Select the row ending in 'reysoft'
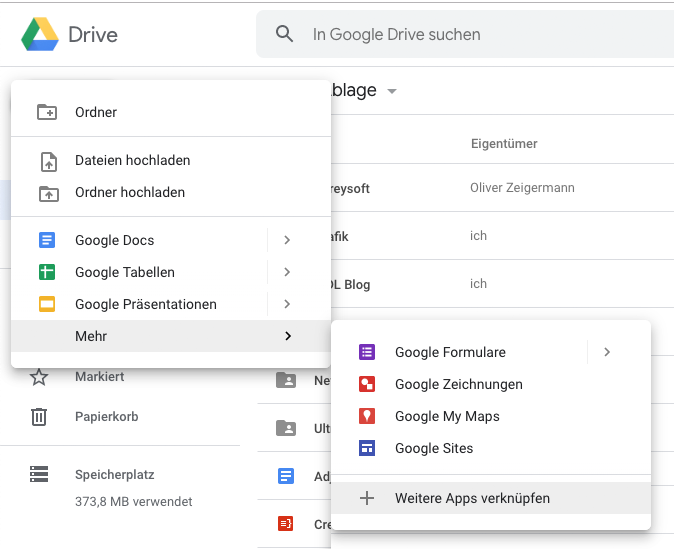Viewport: 674px width, 549px height. click(x=502, y=187)
